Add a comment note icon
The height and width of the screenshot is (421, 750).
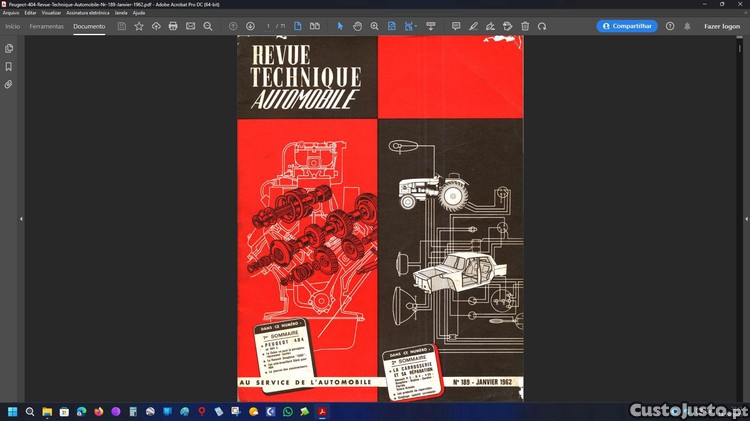click(456, 26)
